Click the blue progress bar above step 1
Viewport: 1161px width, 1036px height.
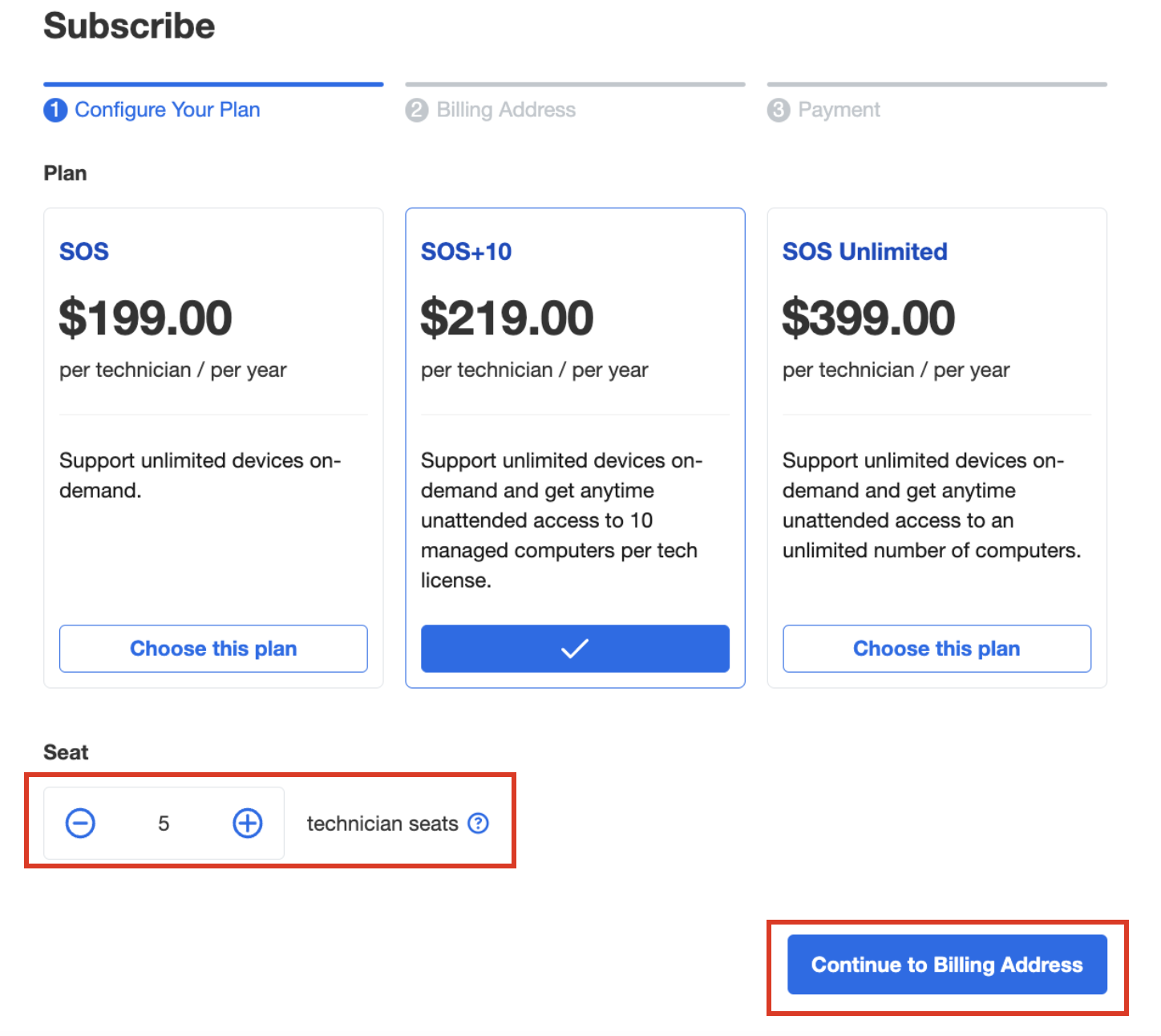click(x=213, y=84)
